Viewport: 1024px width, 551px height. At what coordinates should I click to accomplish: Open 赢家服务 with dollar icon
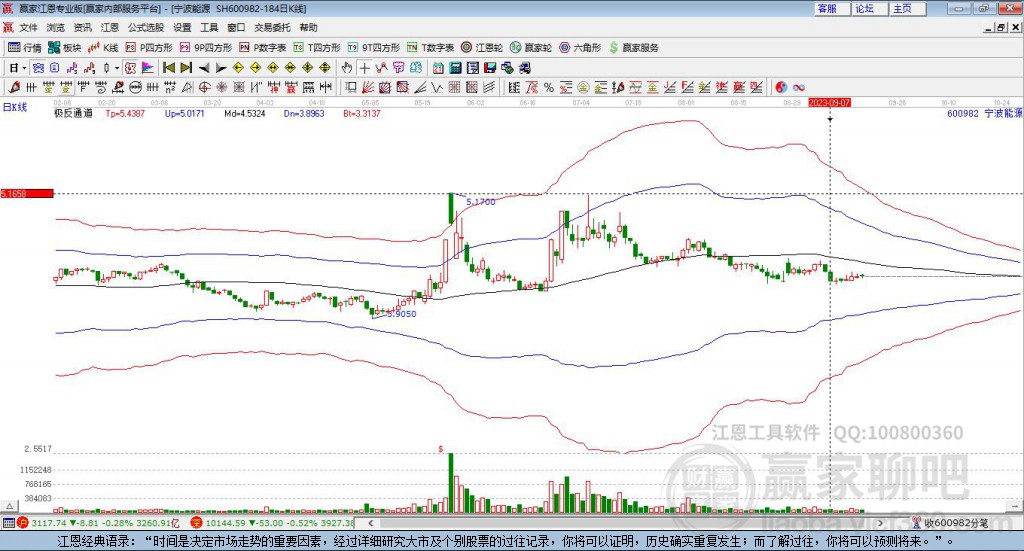tap(633, 48)
